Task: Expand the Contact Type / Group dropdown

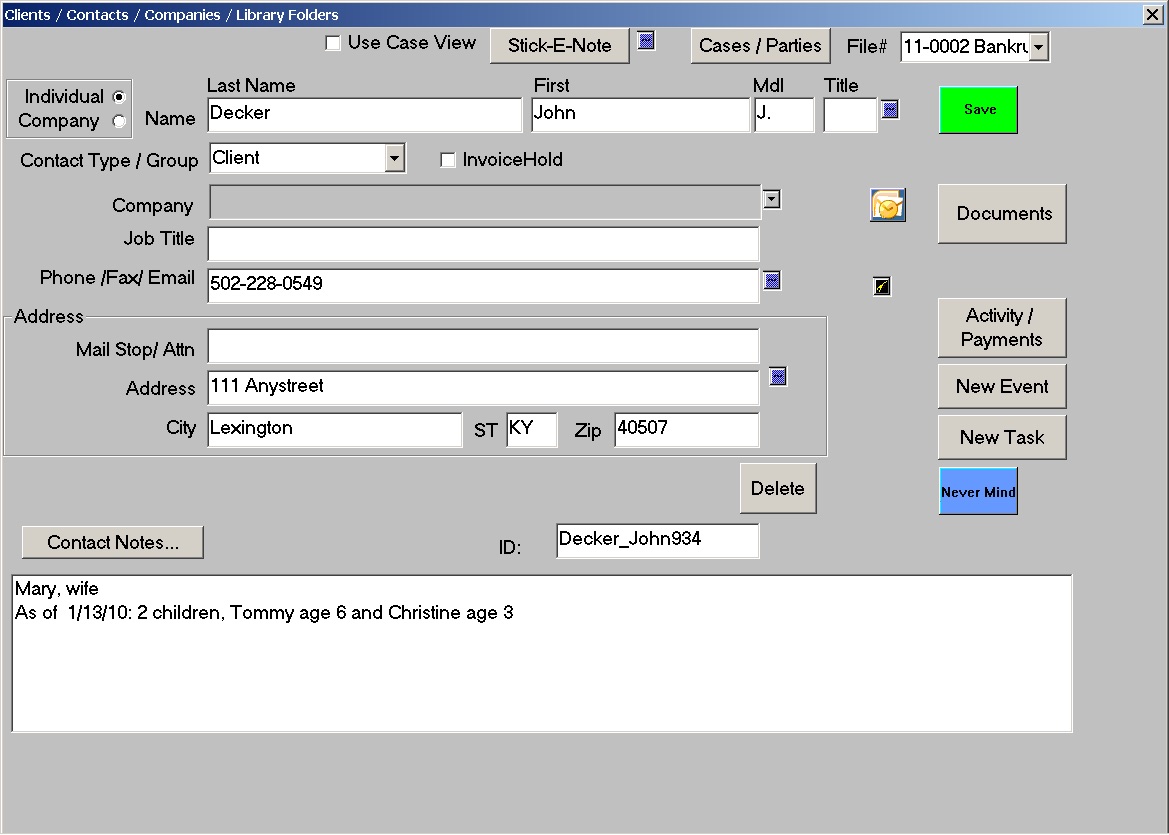Action: 395,158
